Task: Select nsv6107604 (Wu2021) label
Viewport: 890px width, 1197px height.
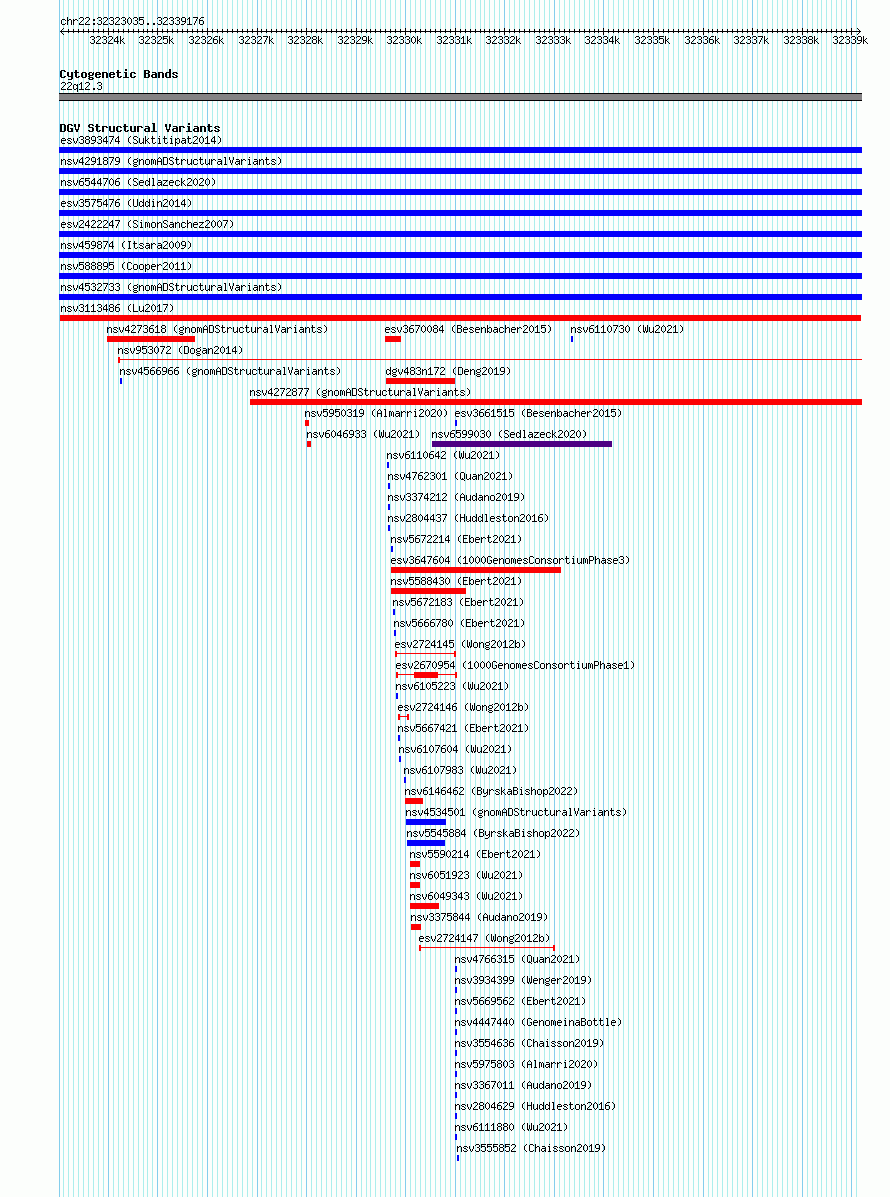Action: (456, 749)
